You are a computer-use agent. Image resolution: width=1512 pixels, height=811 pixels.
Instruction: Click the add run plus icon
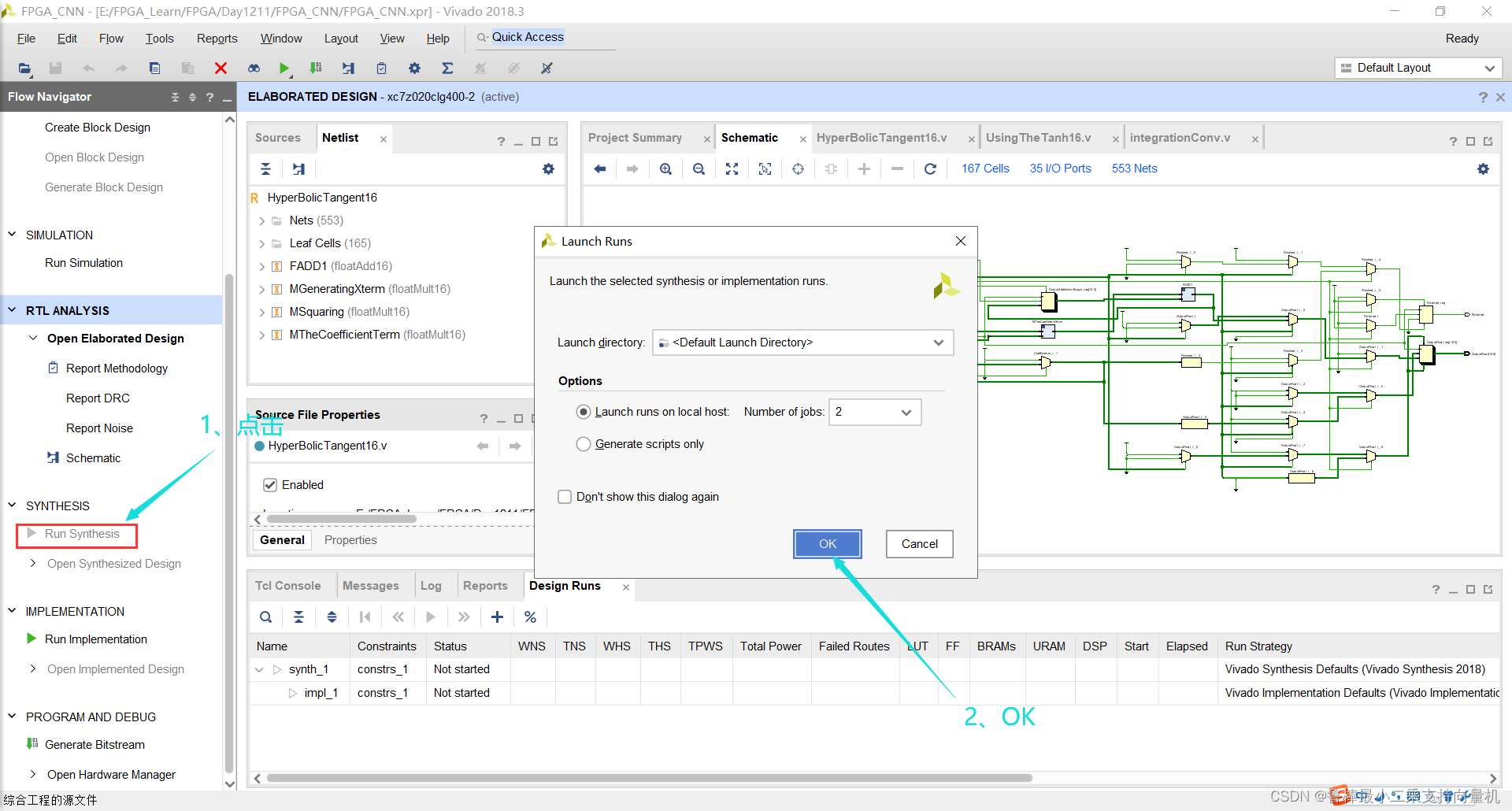(x=497, y=617)
